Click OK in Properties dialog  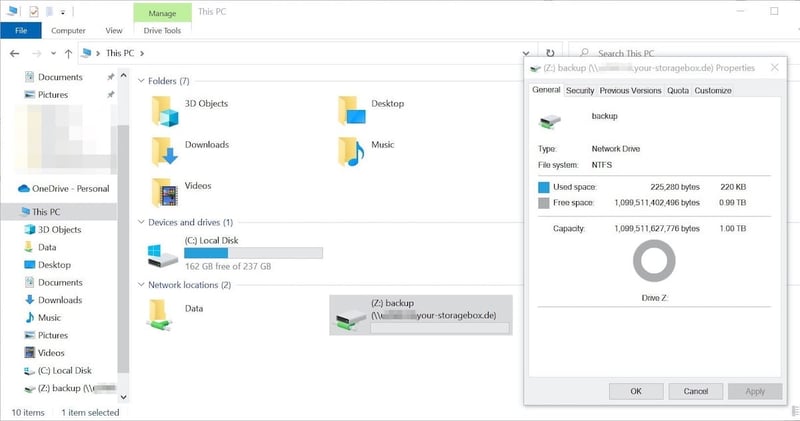pyautogui.click(x=636, y=391)
